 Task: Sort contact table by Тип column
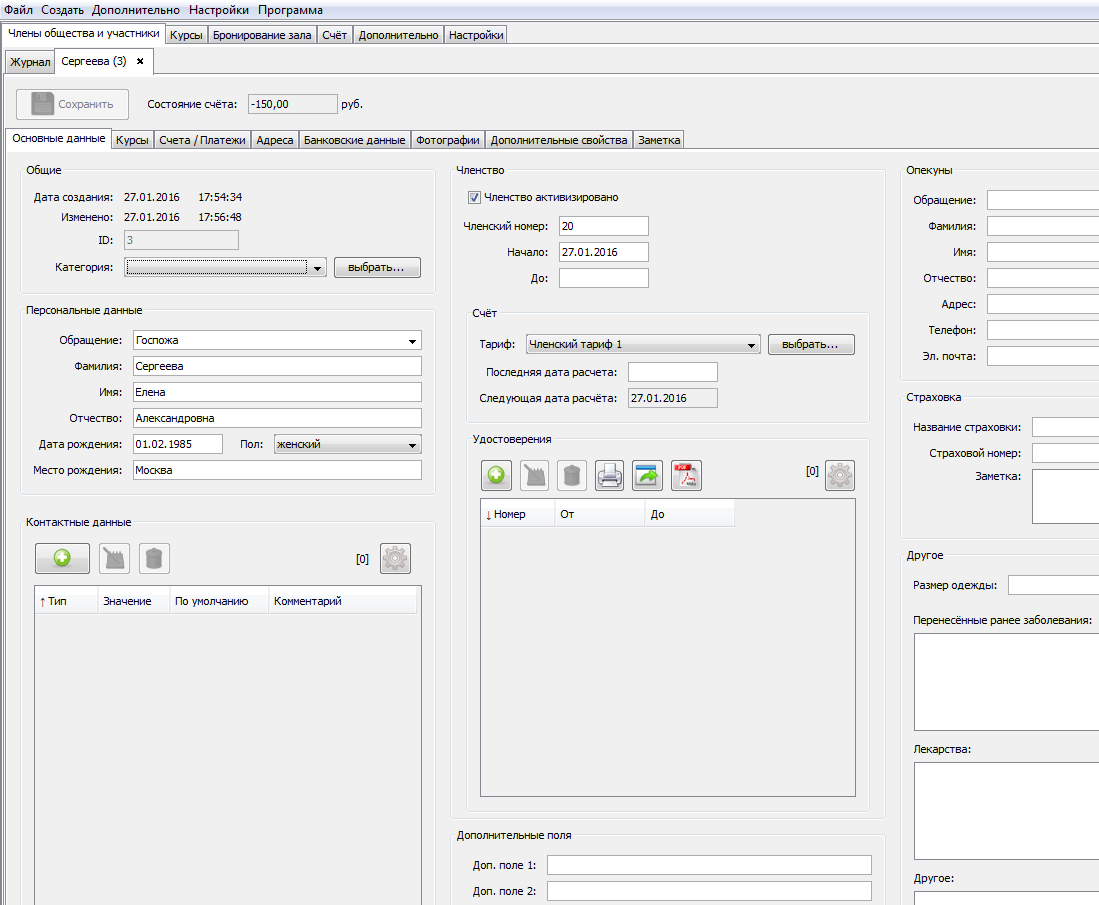click(66, 601)
